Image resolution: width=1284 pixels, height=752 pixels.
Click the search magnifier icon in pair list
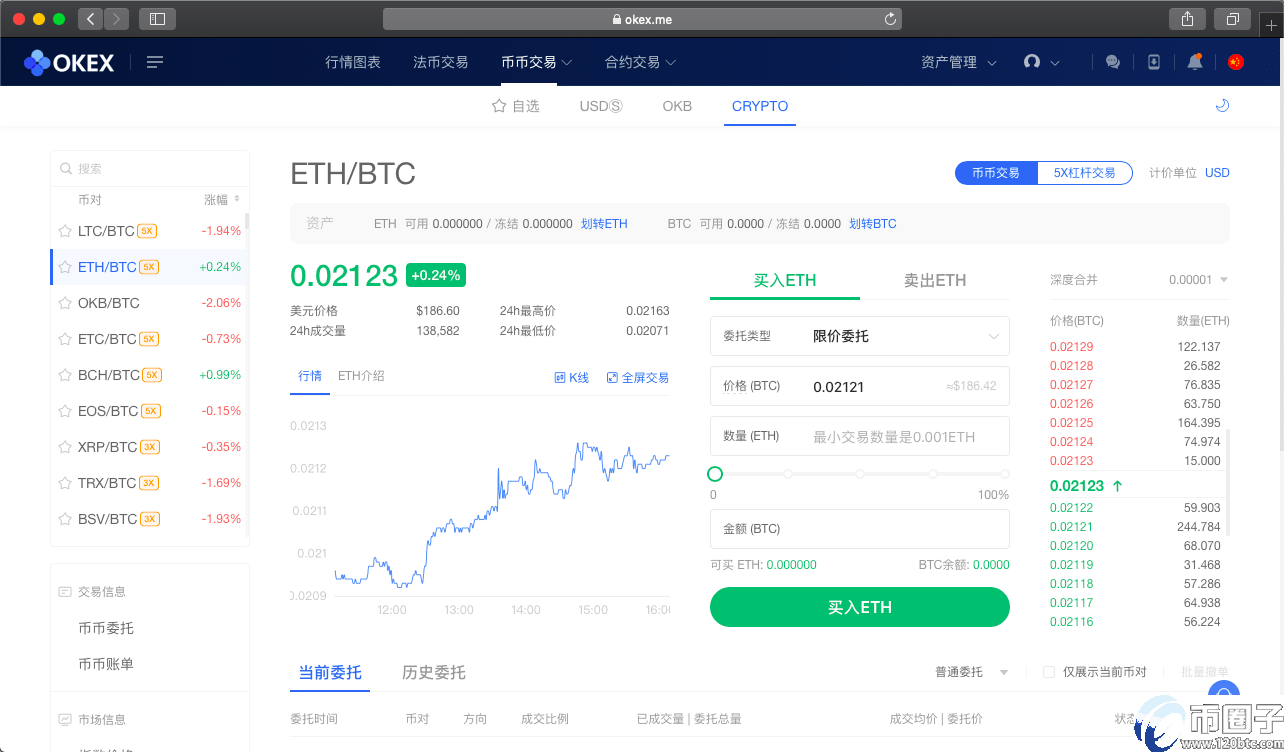coord(66,169)
